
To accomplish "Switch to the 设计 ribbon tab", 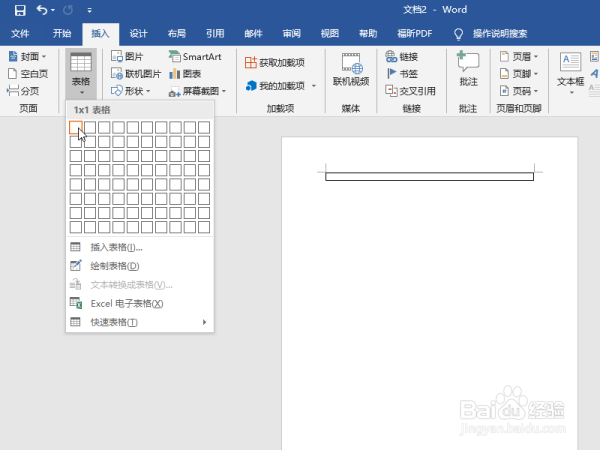I will tap(139, 34).
